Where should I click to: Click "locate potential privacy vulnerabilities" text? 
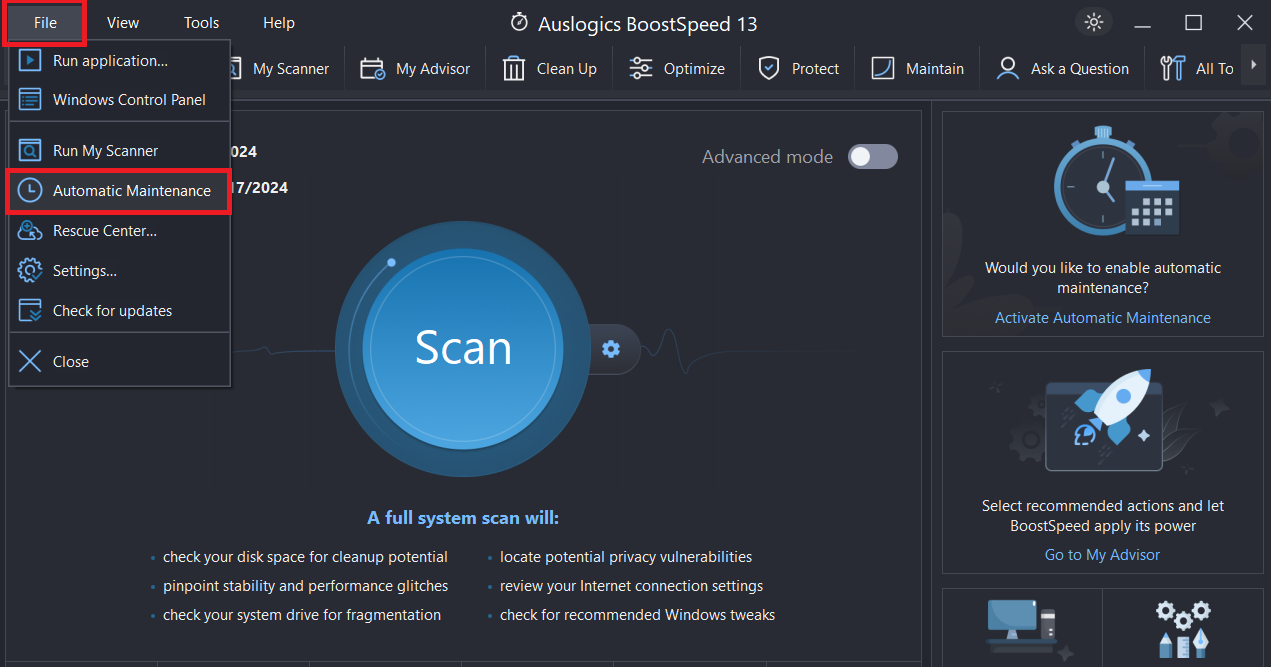click(626, 557)
